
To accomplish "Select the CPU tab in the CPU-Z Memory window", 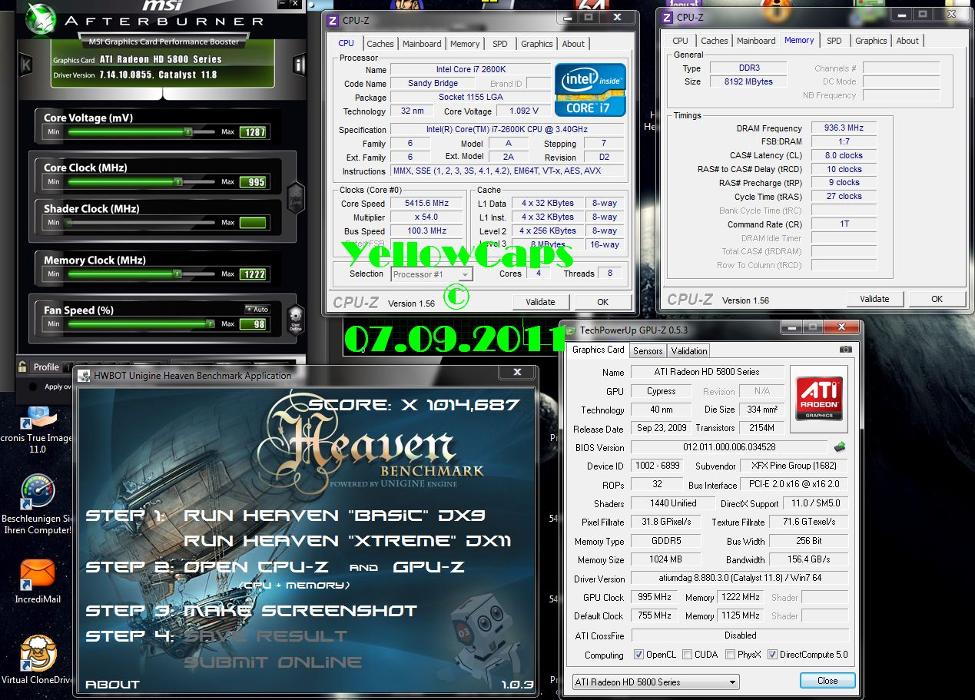I will click(680, 40).
